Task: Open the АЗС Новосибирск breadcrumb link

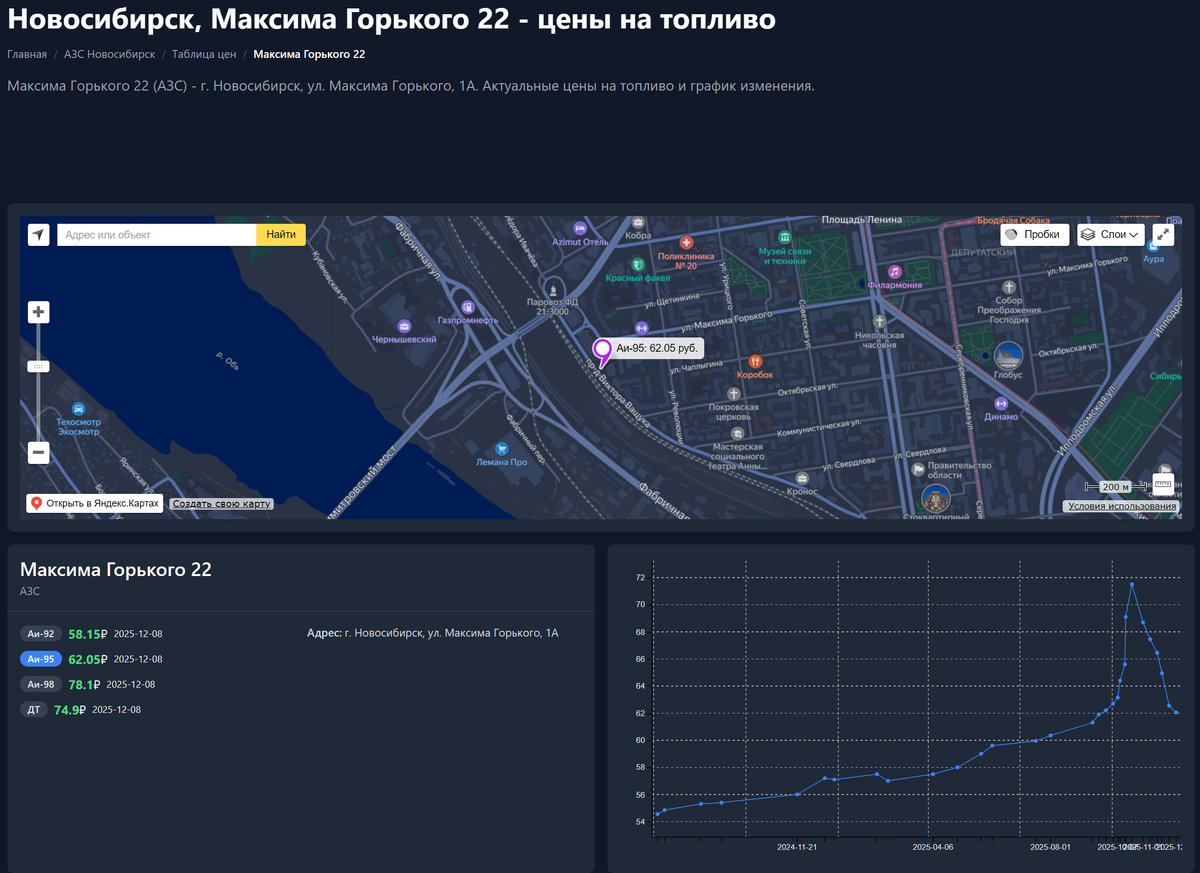Action: pyautogui.click(x=109, y=54)
